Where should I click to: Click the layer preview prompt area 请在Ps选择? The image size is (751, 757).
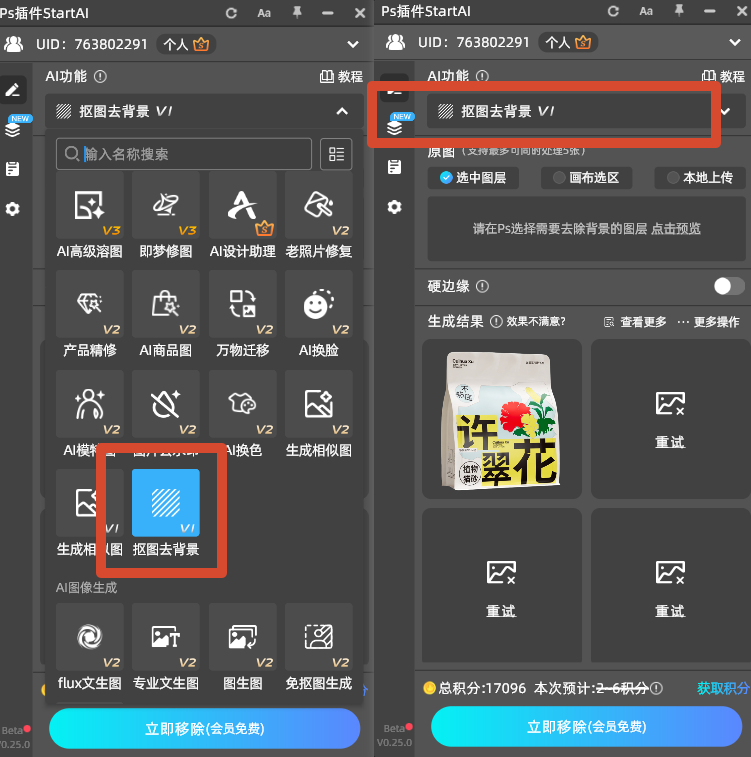[x=586, y=228]
